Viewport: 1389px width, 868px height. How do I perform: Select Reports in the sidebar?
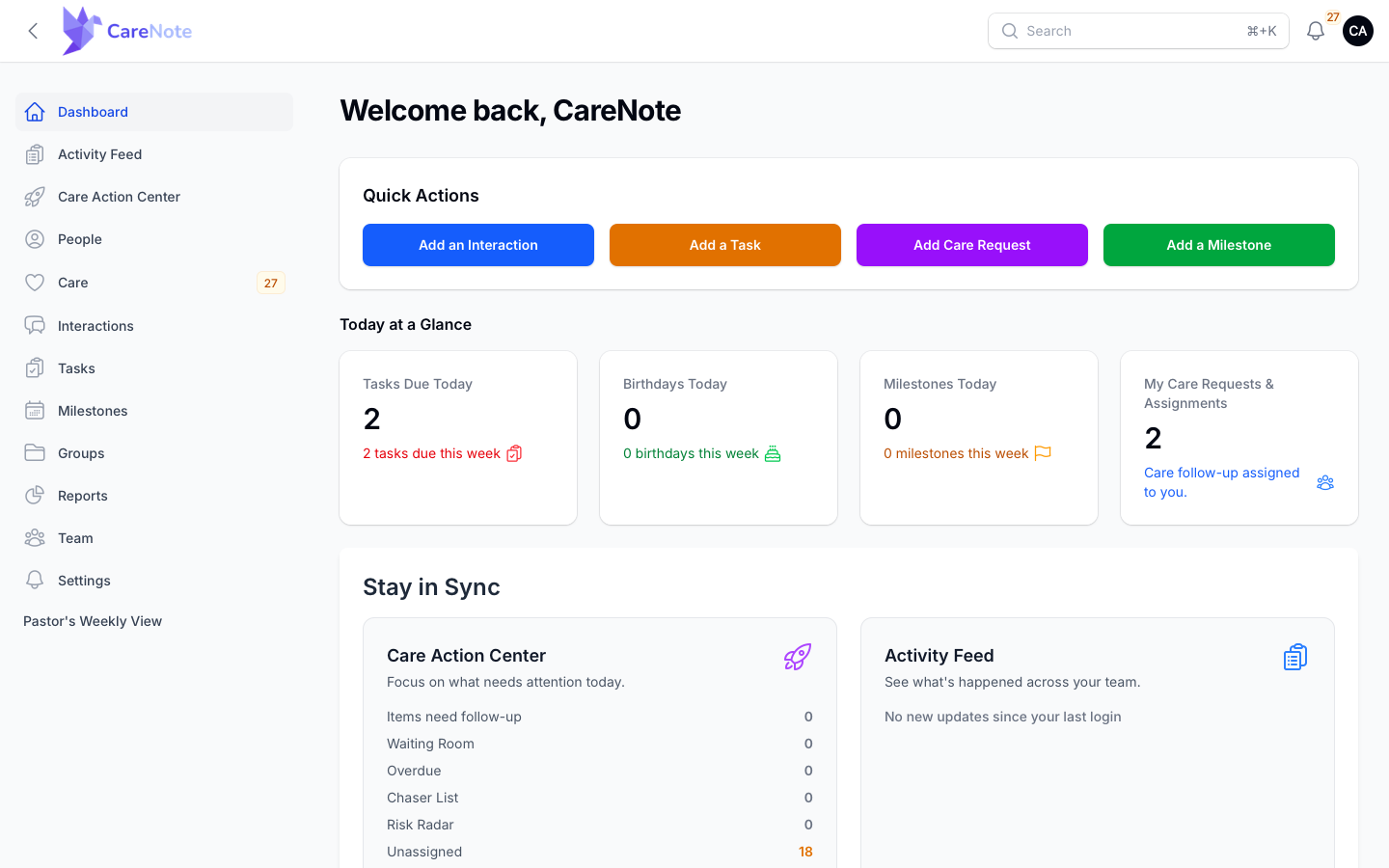(154, 496)
